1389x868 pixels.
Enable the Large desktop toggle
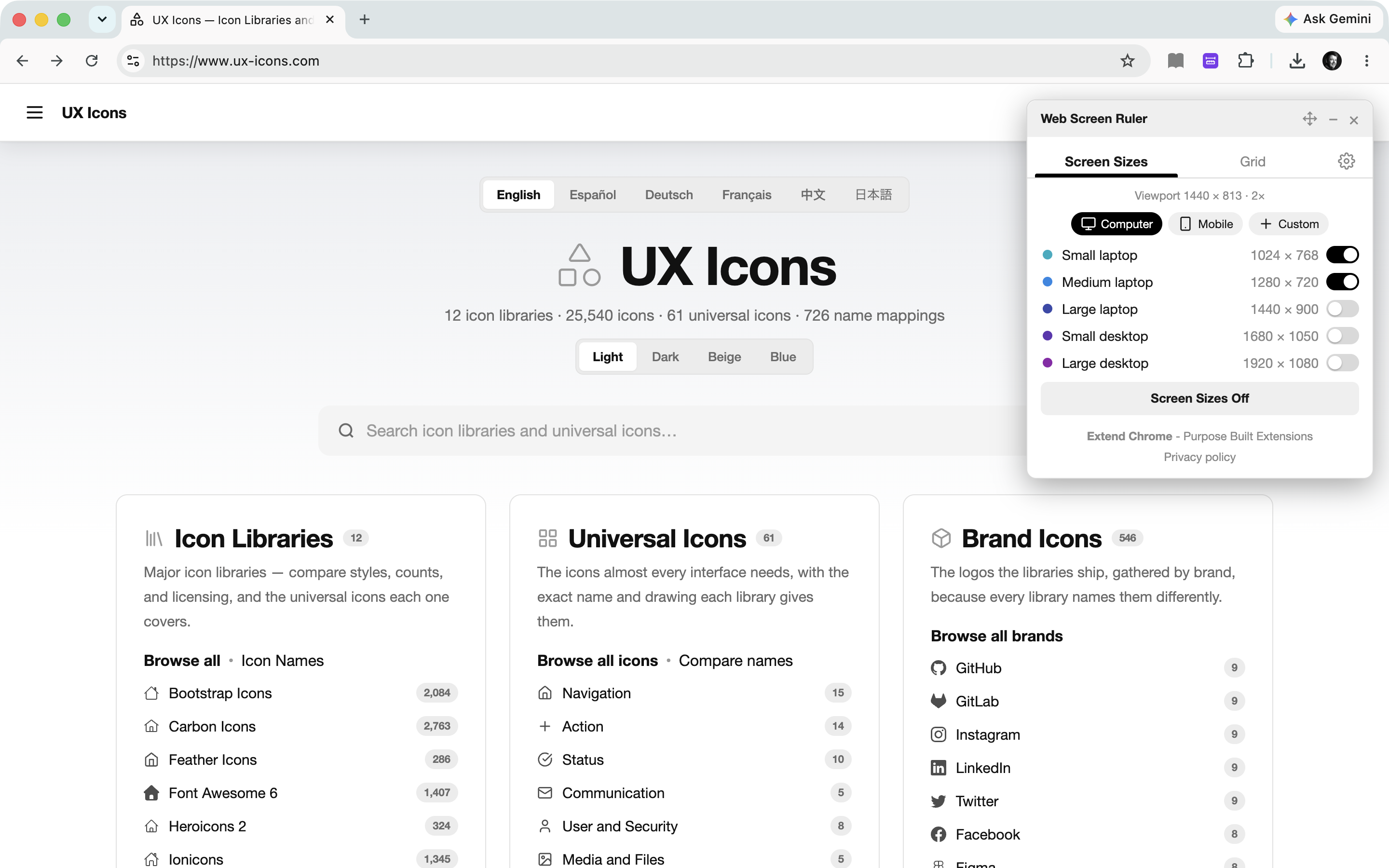tap(1342, 363)
